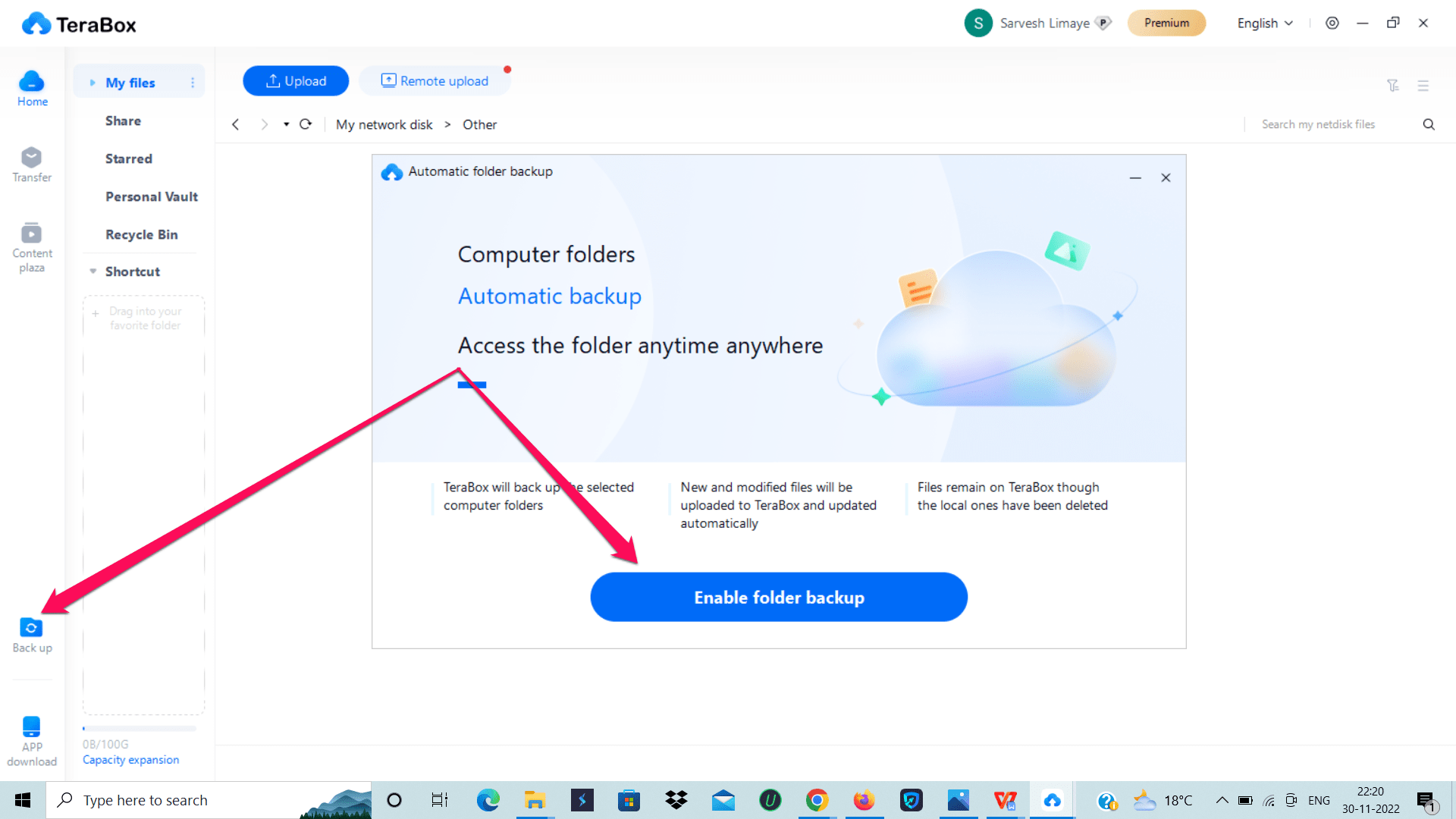
Task: Enable folder backup button
Action: click(779, 597)
